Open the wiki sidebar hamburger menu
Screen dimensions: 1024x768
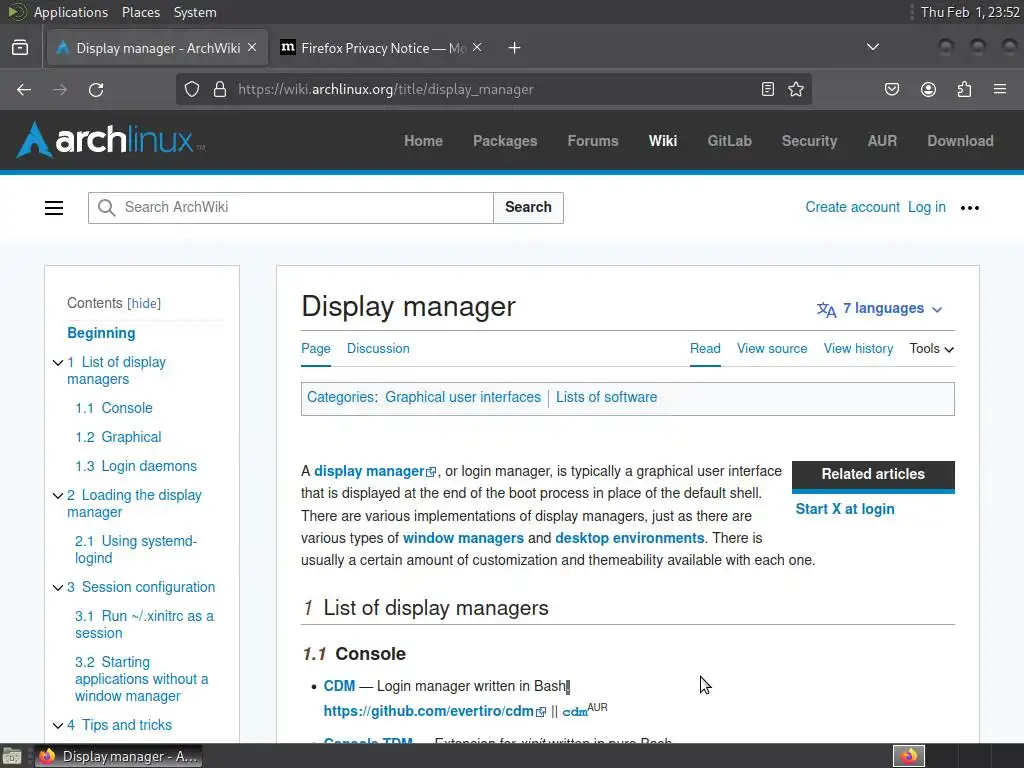(54, 208)
